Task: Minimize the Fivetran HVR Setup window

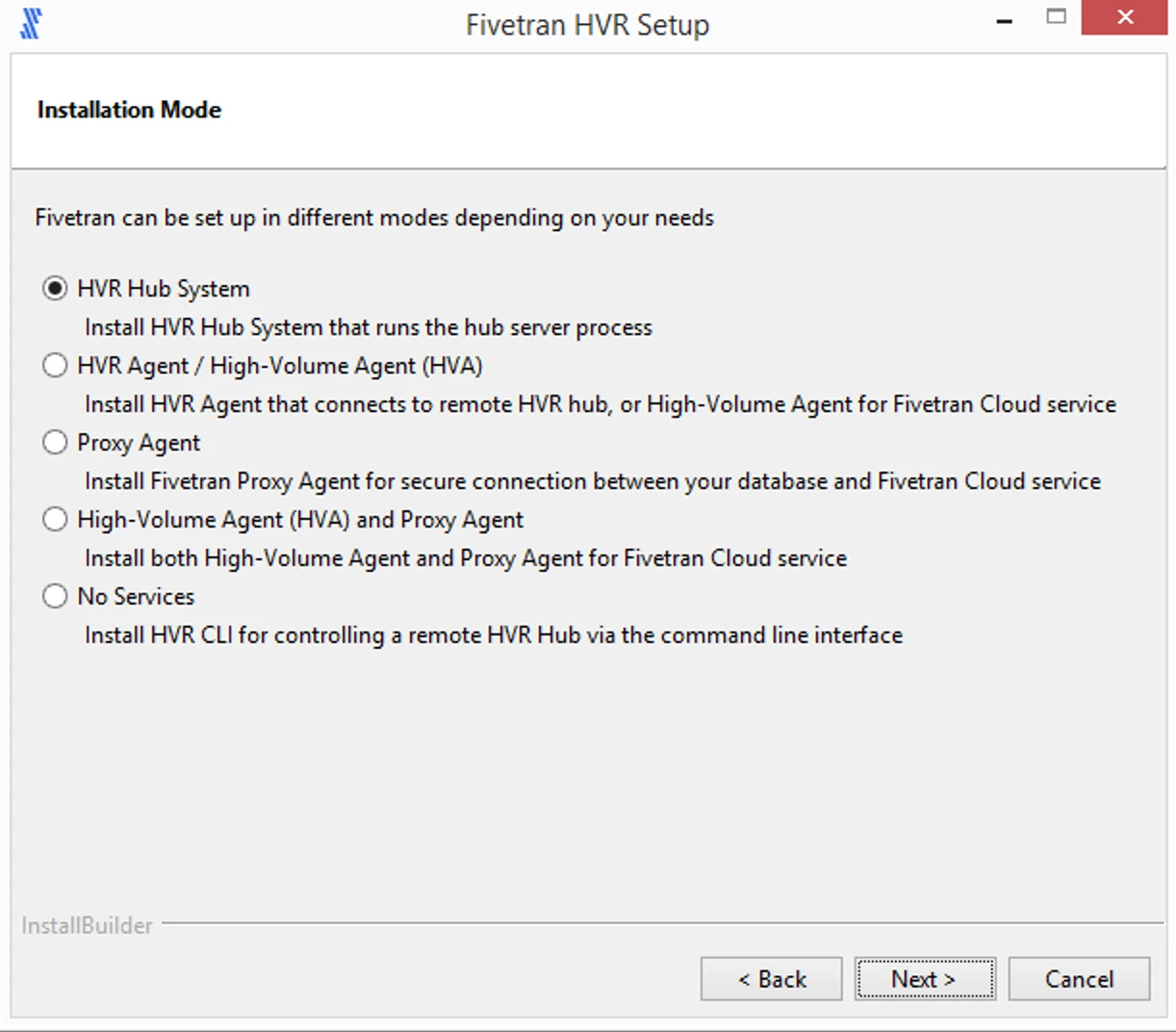Action: [1005, 19]
